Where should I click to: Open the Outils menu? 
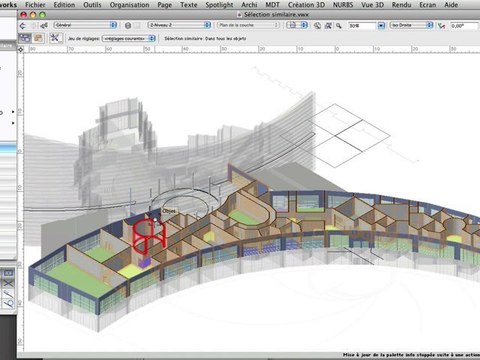pyautogui.click(x=92, y=5)
